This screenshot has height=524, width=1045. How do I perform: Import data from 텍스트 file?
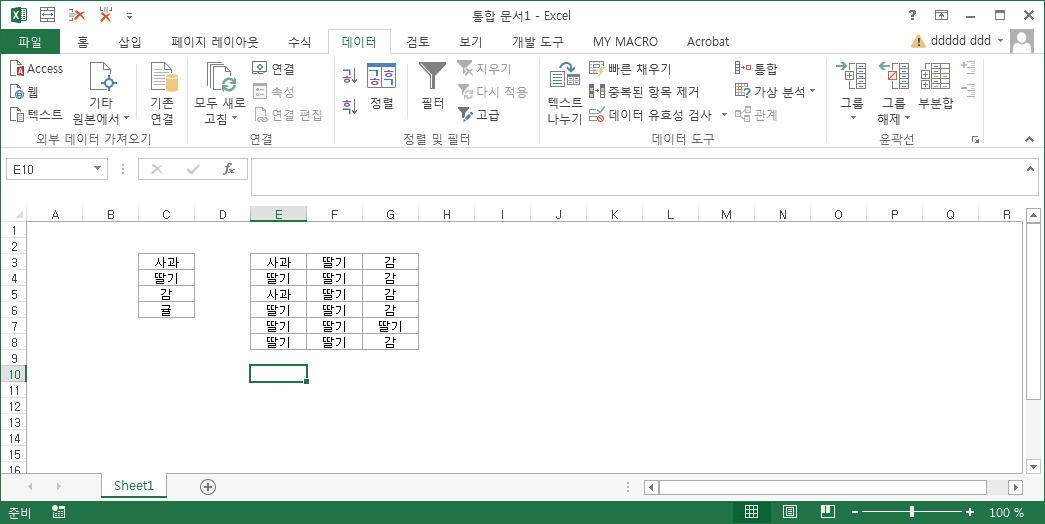(37, 114)
